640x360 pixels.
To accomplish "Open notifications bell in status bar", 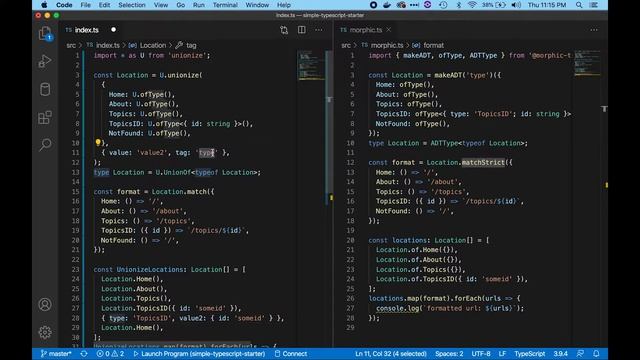I will tap(596, 354).
